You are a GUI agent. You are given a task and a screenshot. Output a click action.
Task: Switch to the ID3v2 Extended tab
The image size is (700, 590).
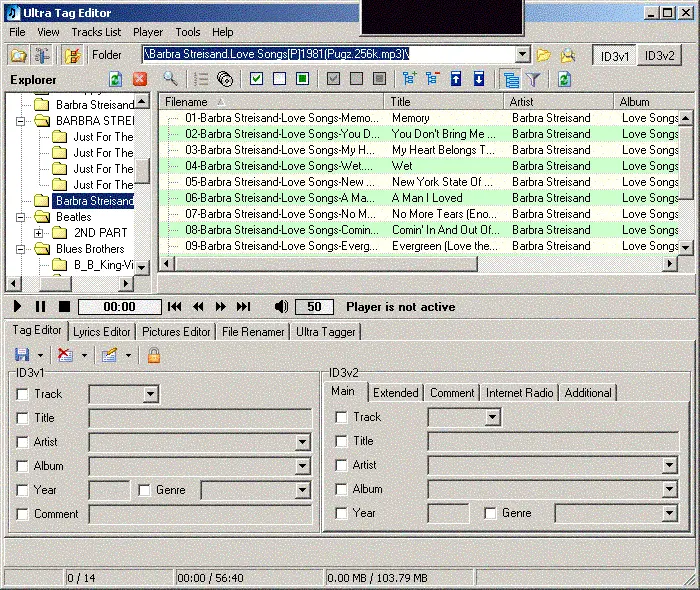point(396,393)
